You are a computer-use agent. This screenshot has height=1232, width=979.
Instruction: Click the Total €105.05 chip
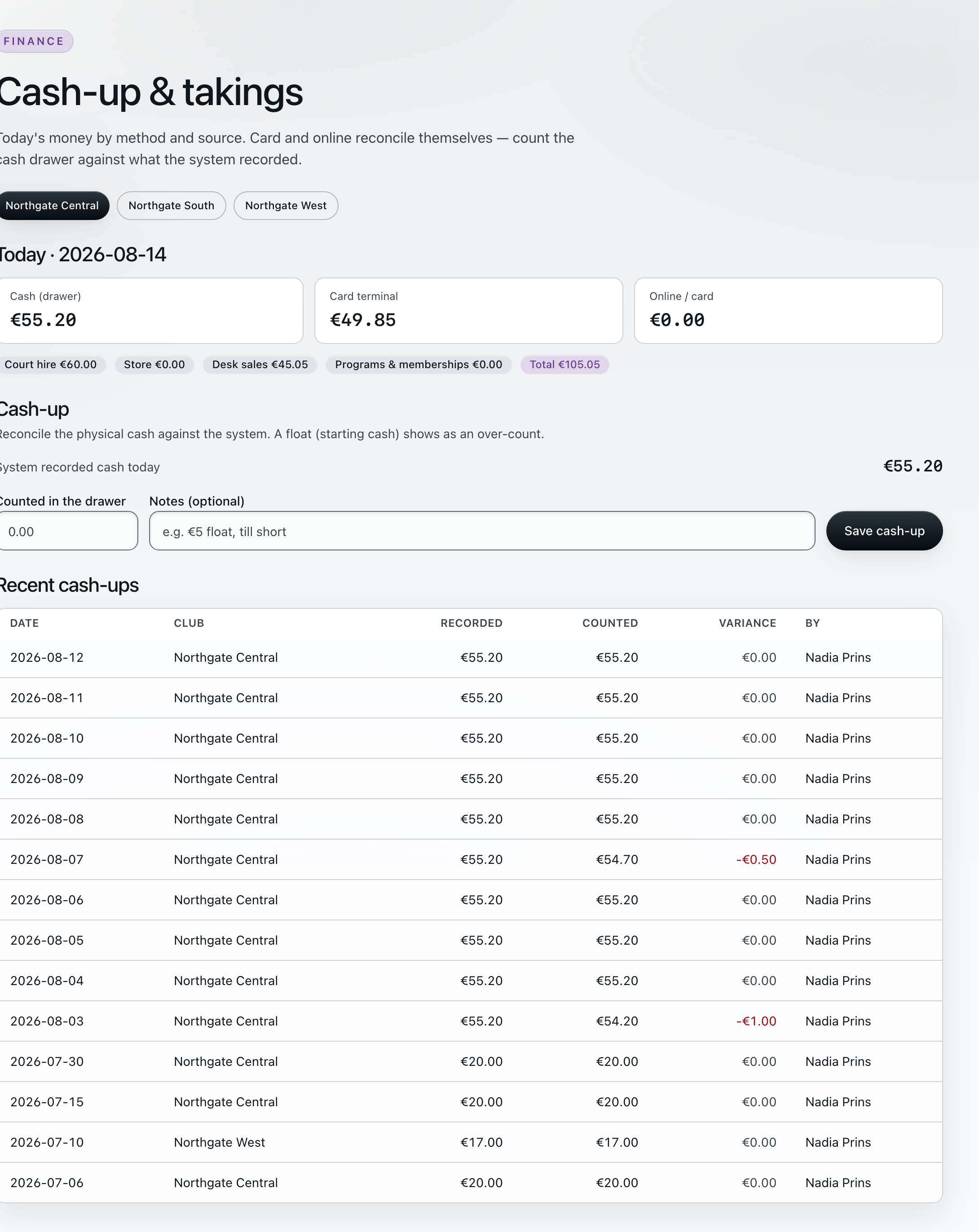coord(564,365)
